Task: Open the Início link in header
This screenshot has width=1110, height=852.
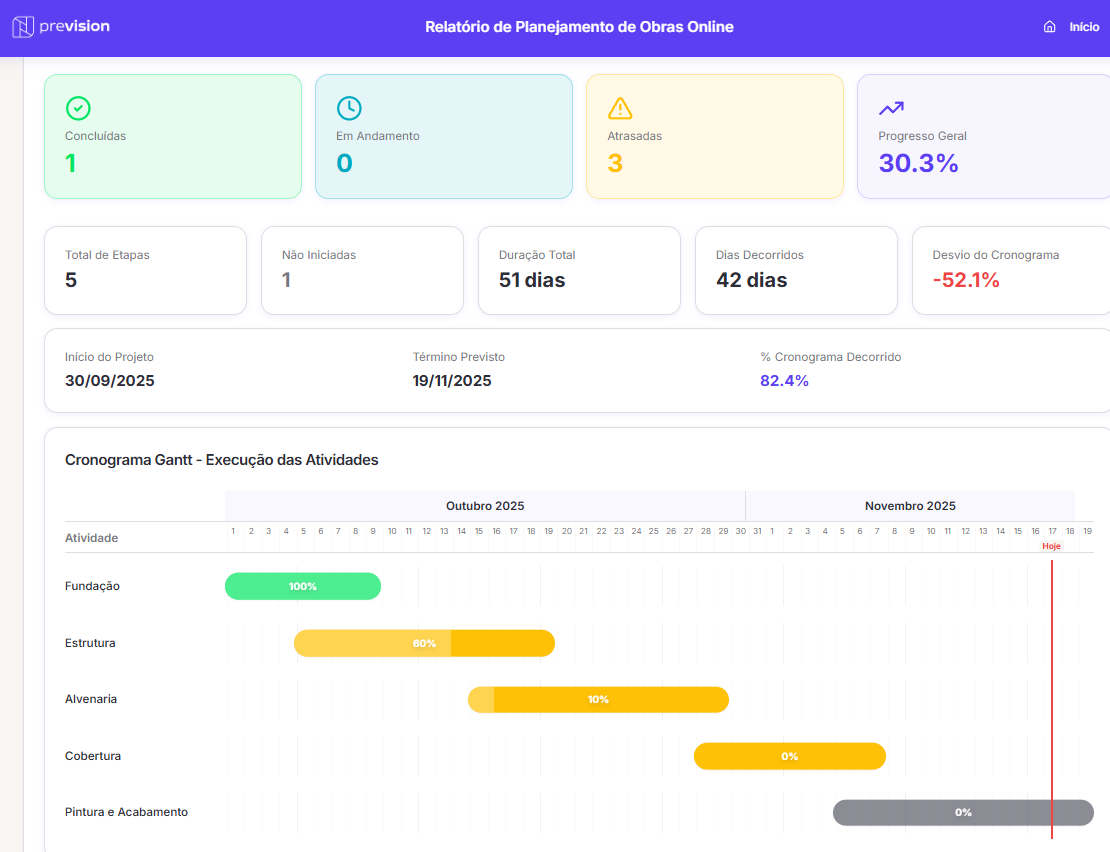Action: (x=1084, y=27)
